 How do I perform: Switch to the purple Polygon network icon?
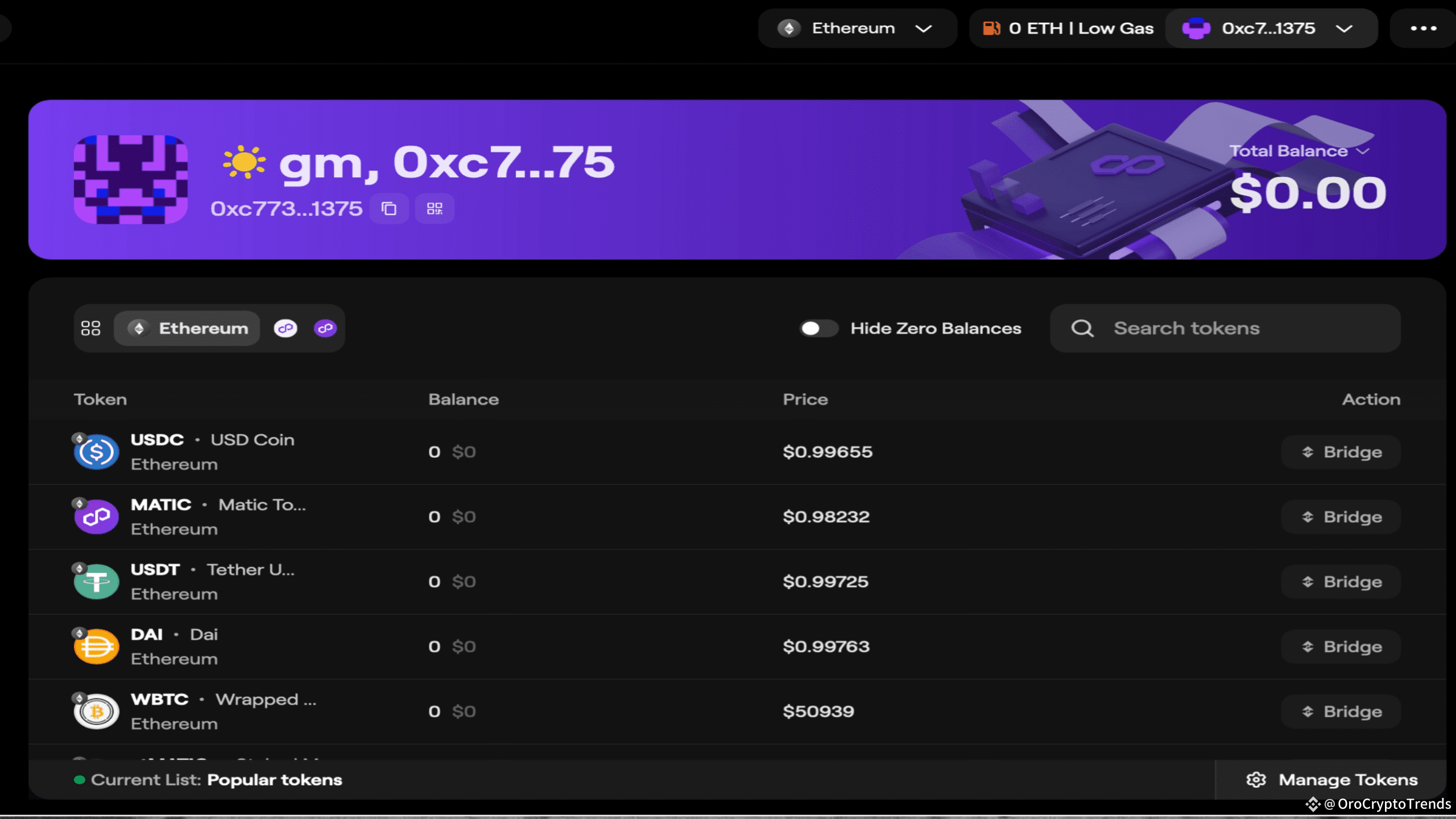pyautogui.click(x=325, y=328)
